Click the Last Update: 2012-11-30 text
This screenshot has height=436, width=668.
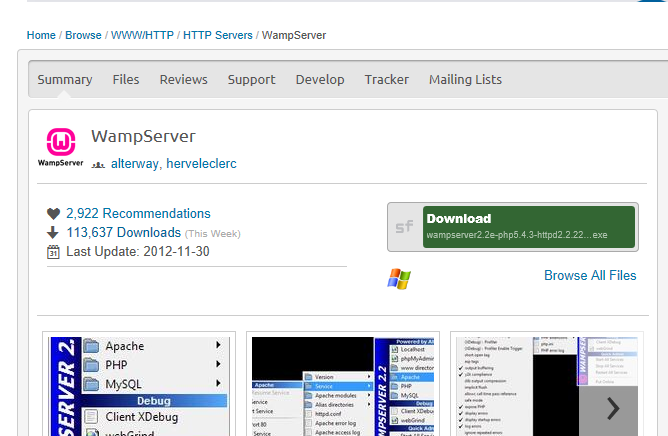[x=138, y=251]
